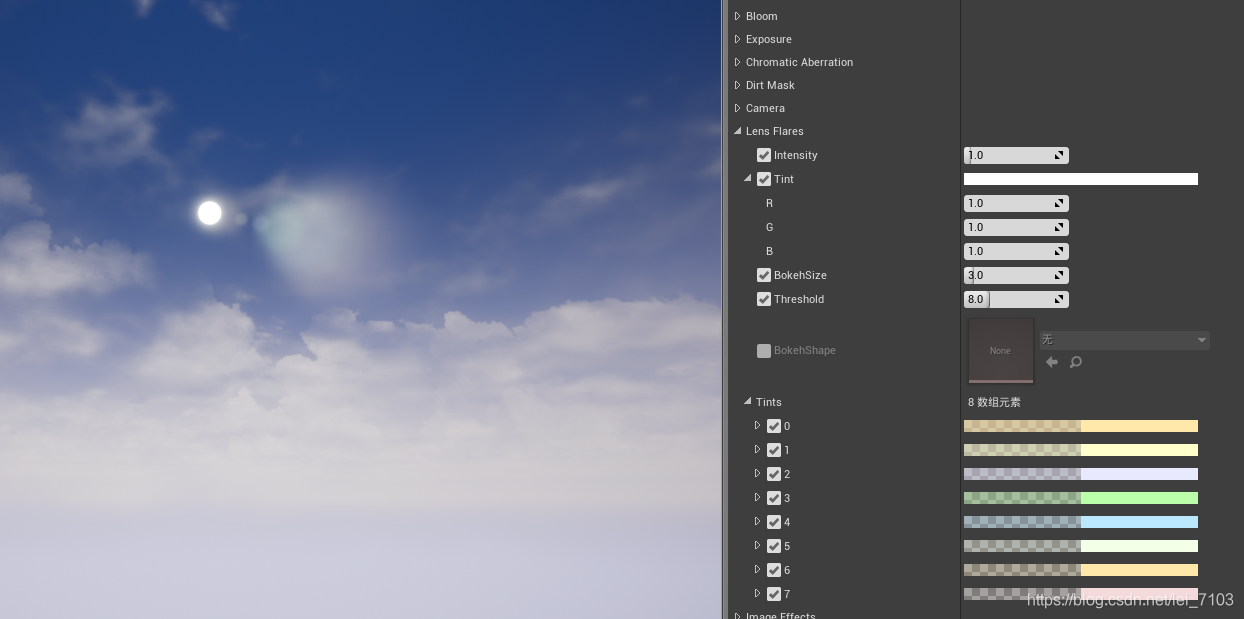This screenshot has width=1244, height=619.
Task: Click the spinner icon on the BokehSize field
Action: coord(1059,275)
